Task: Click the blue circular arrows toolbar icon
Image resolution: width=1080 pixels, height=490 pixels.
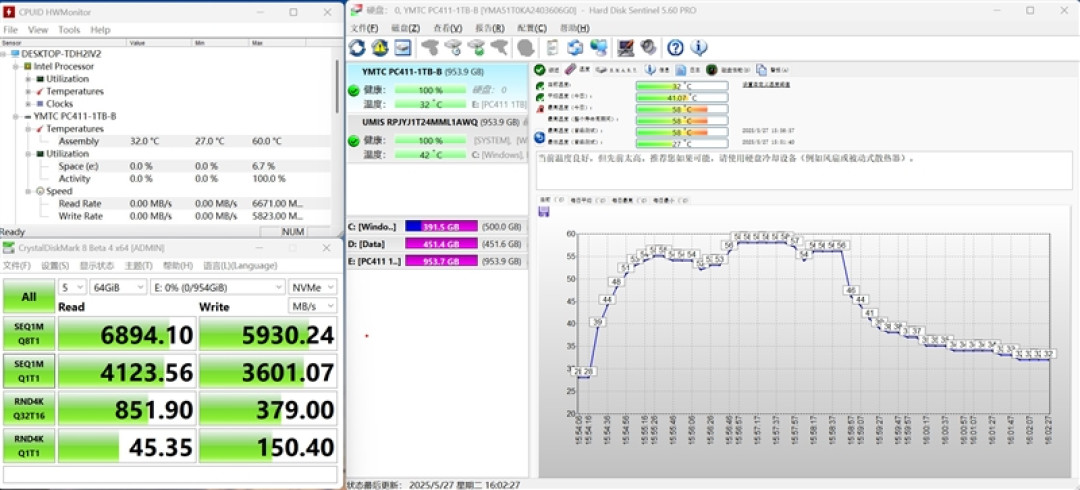Action: click(x=575, y=48)
